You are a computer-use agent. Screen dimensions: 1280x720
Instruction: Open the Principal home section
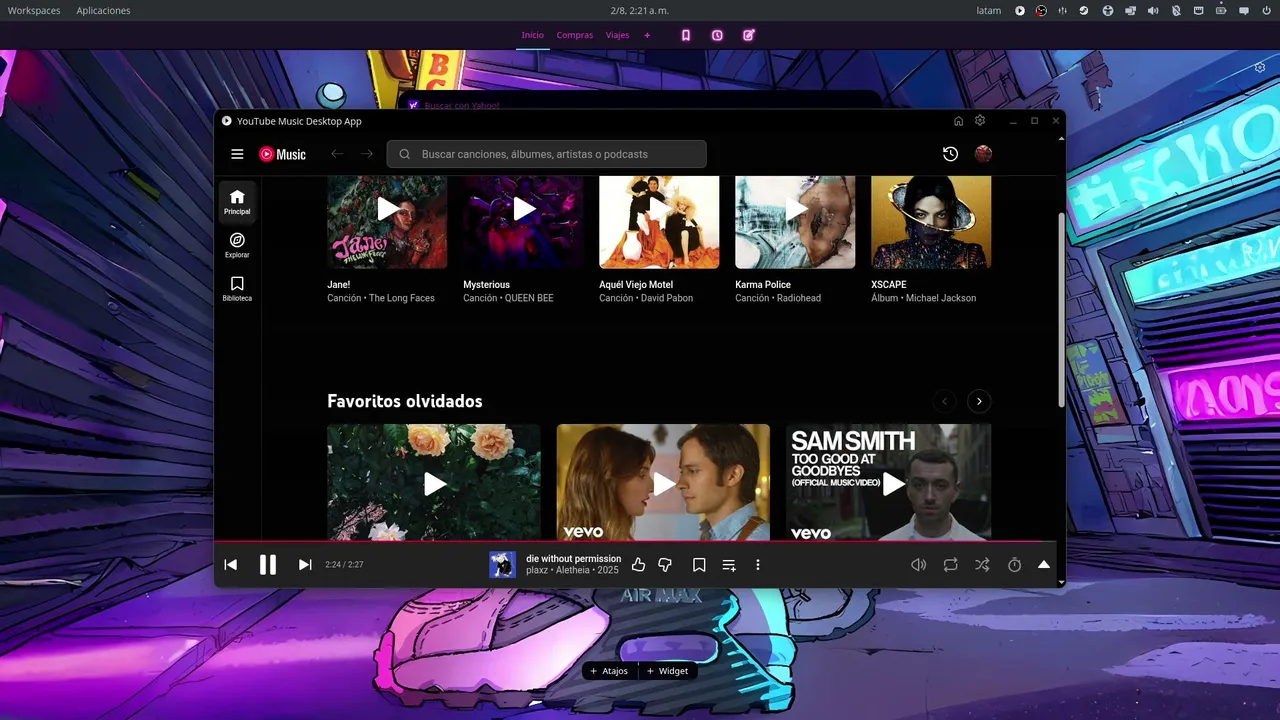tap(237, 201)
